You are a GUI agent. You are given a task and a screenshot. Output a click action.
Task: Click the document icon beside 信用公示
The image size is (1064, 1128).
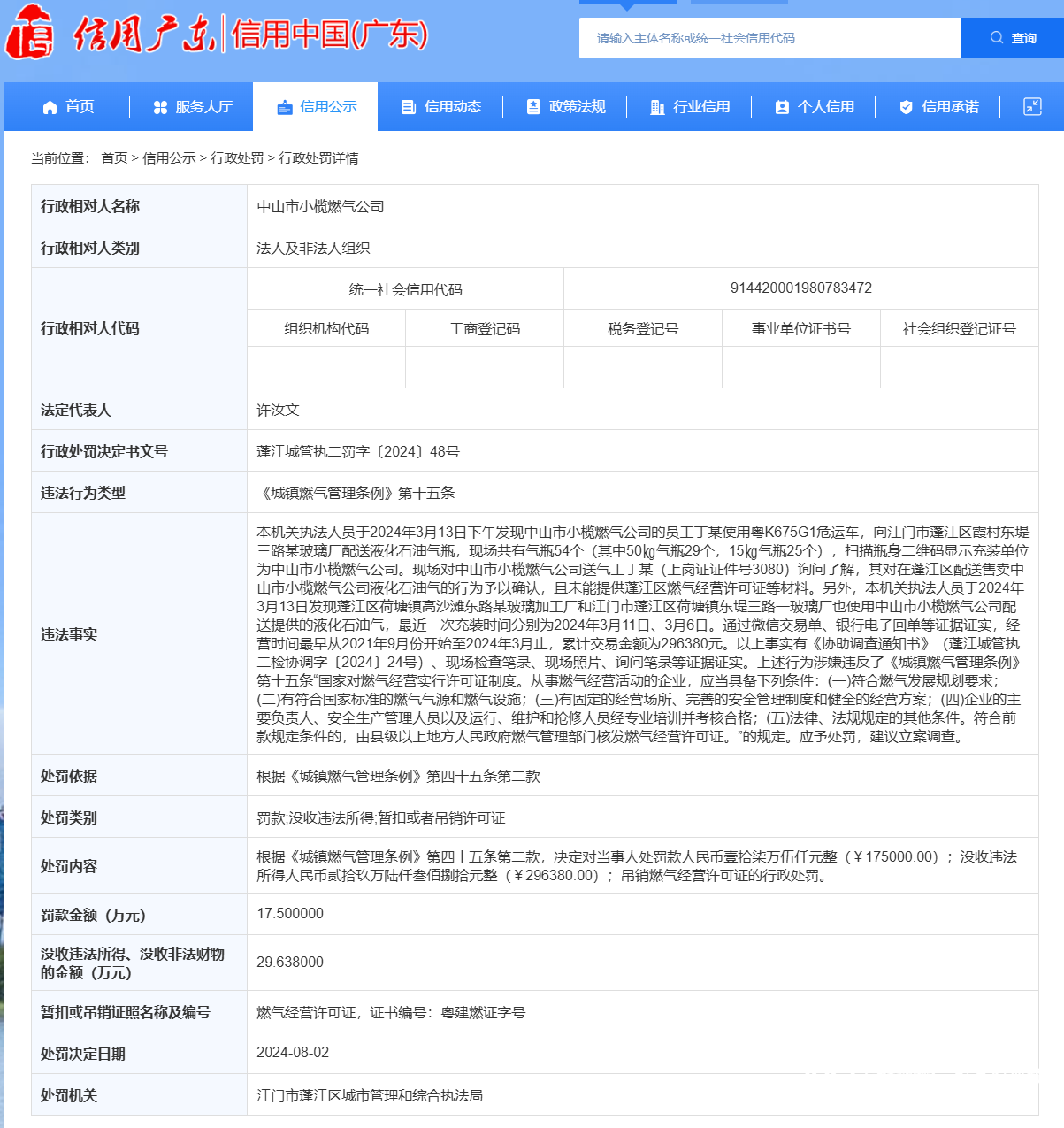pyautogui.click(x=285, y=107)
